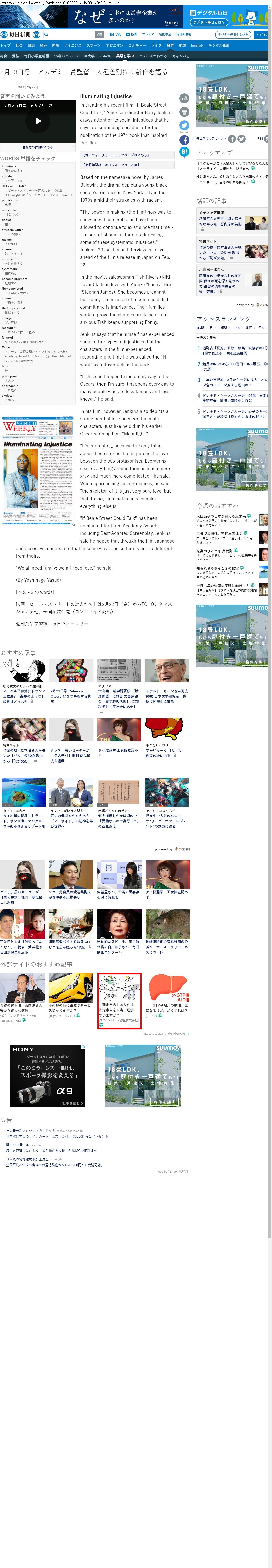Share article via blue Twitter icon beside article
This screenshot has width=272, height=1568.
pos(184,126)
